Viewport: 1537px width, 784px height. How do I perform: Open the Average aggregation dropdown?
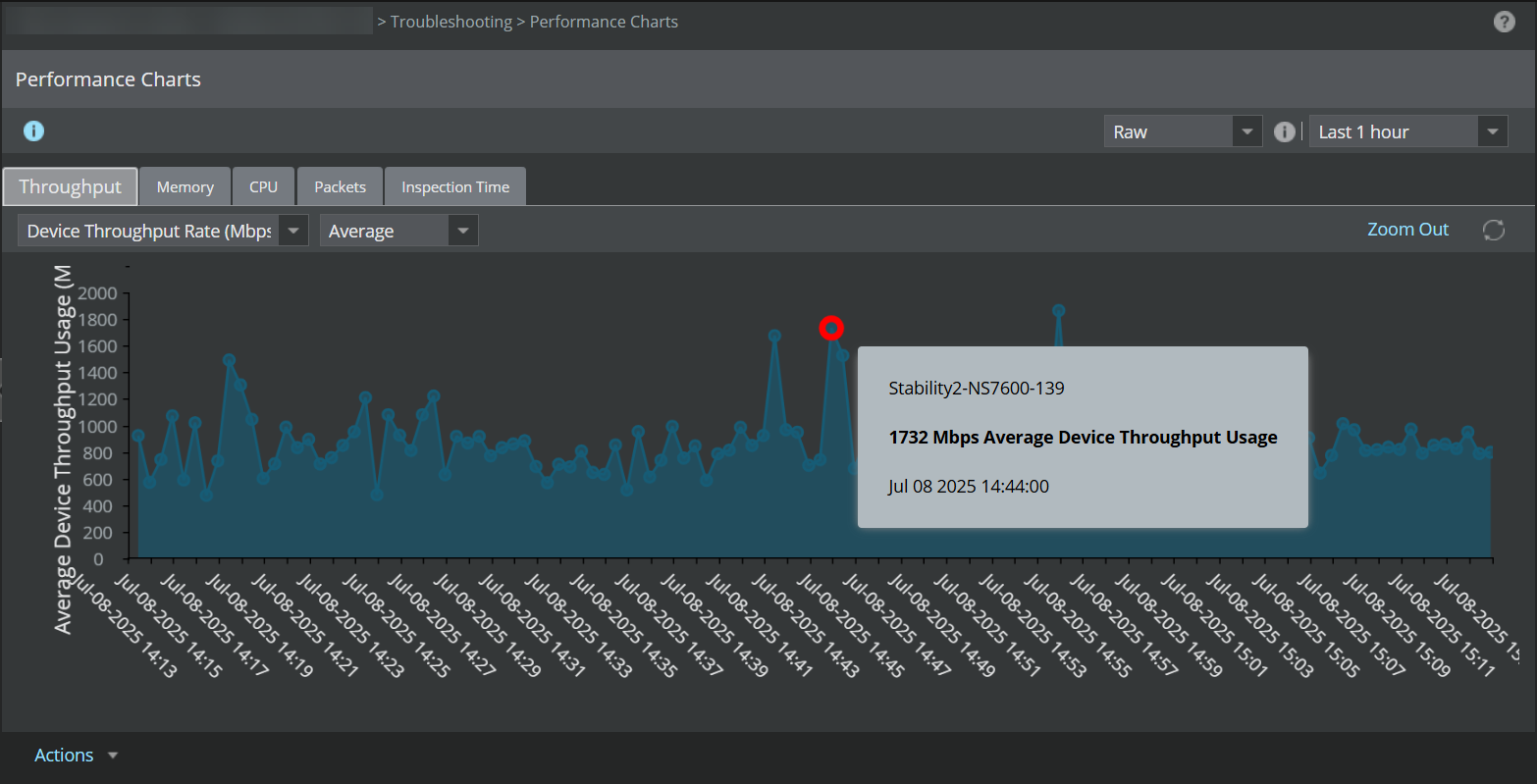(398, 231)
